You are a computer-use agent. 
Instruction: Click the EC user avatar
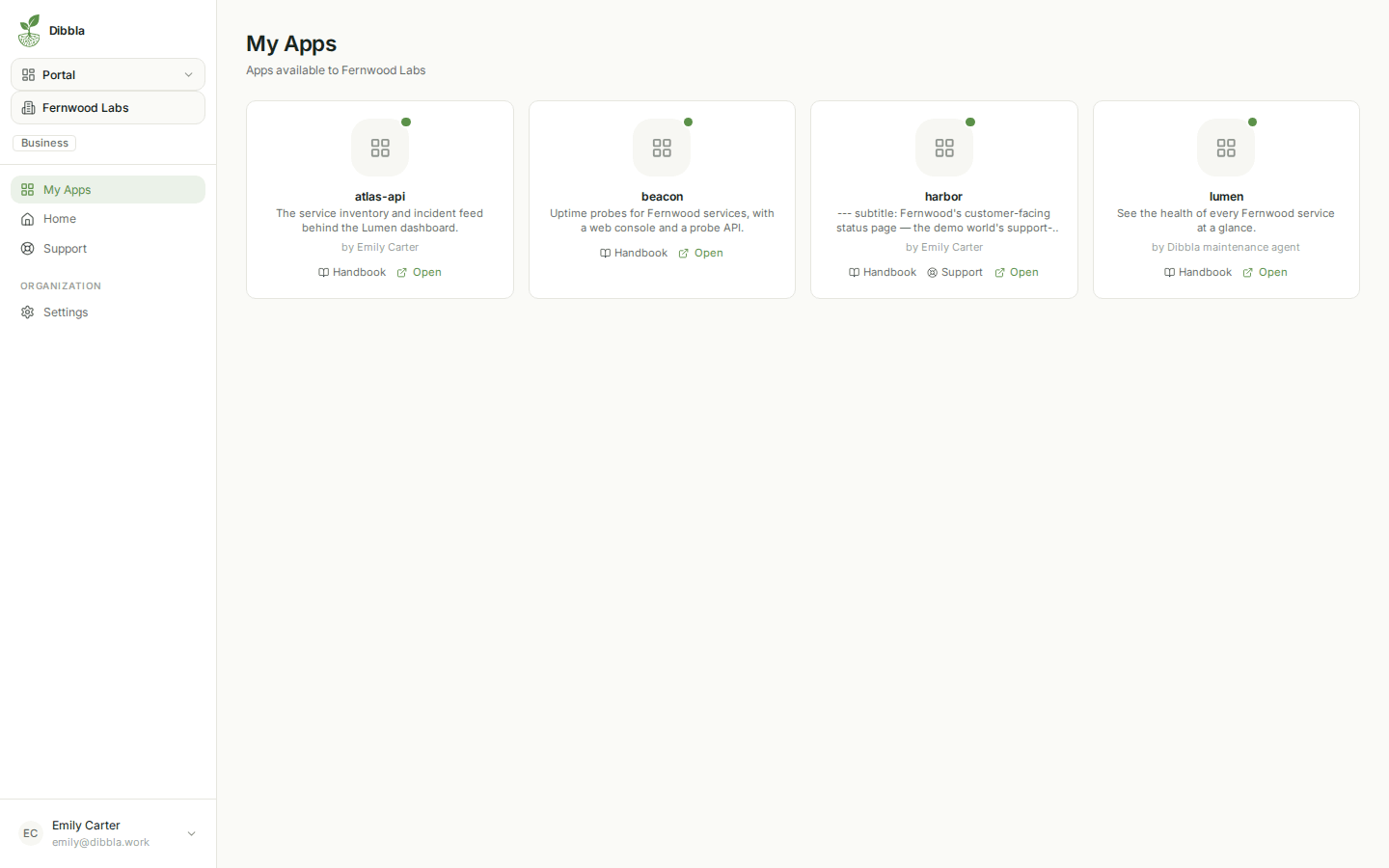31,833
